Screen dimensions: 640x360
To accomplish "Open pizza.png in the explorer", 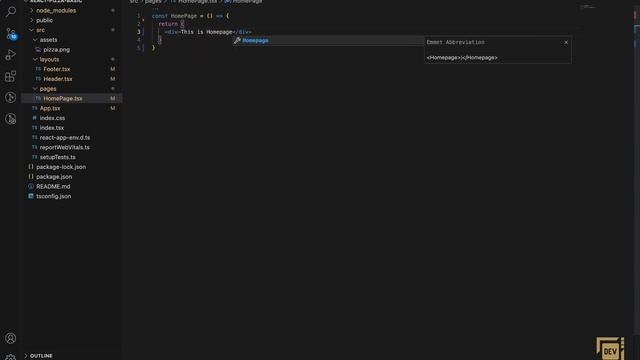I will [x=56, y=50].
